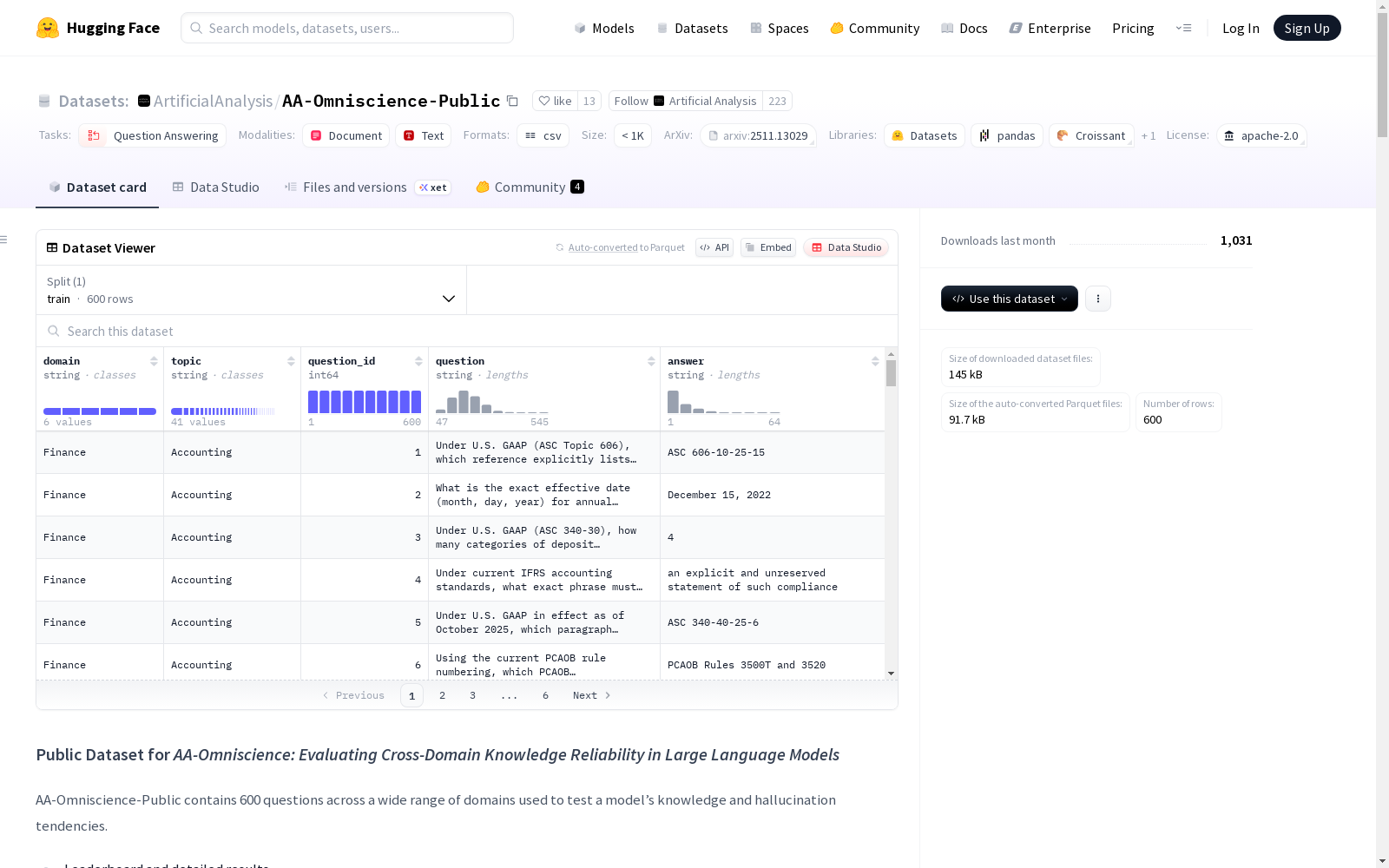The image size is (1389, 868).
Task: Select the csv format tag
Action: pos(543,135)
